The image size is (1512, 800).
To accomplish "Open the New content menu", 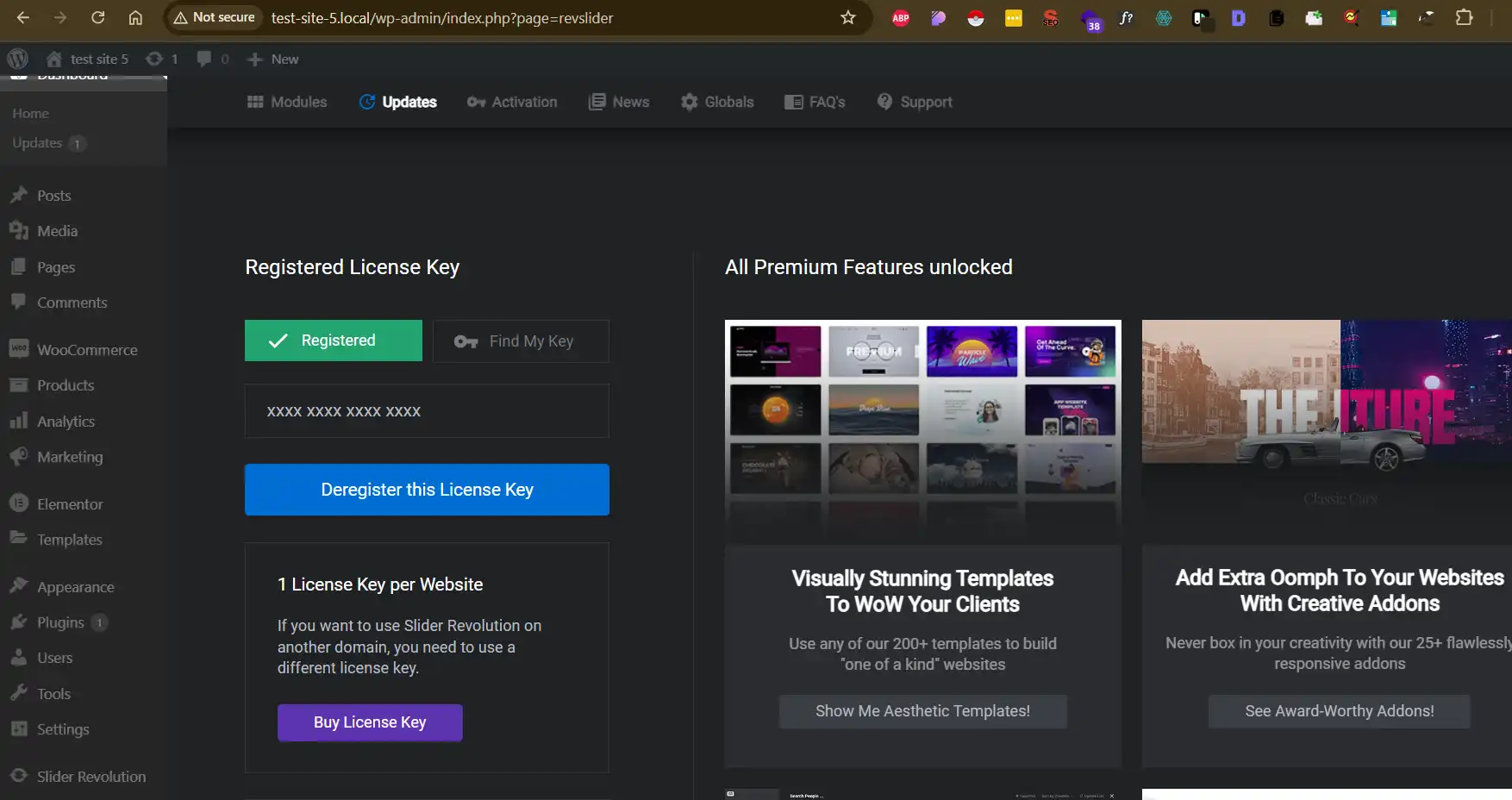I will point(273,59).
